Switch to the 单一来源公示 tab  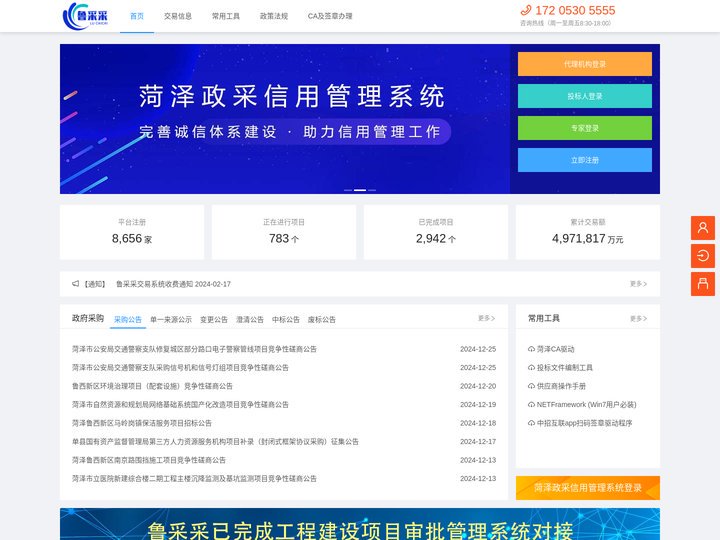(171, 320)
